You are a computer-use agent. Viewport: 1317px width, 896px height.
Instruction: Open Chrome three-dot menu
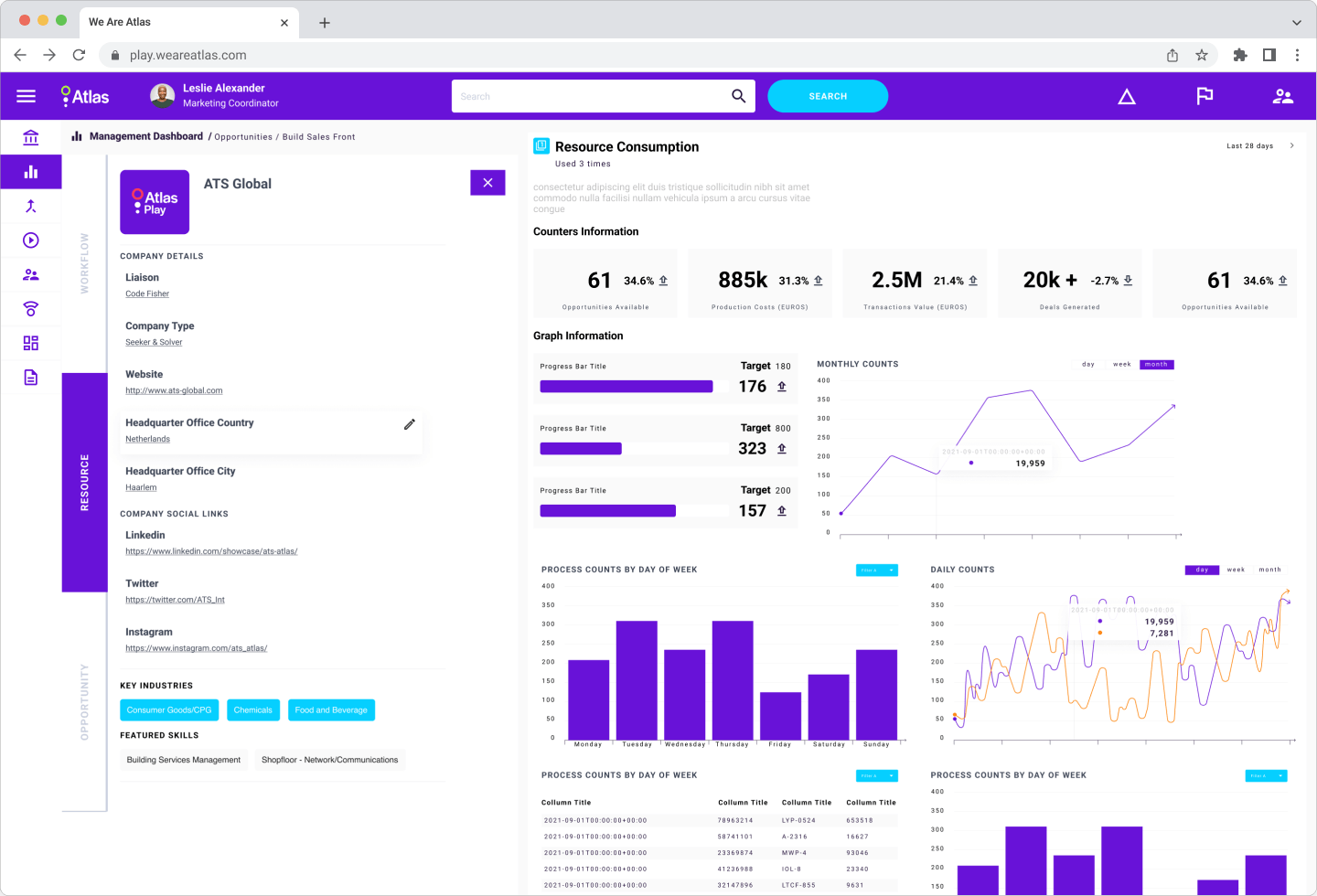tap(1297, 55)
